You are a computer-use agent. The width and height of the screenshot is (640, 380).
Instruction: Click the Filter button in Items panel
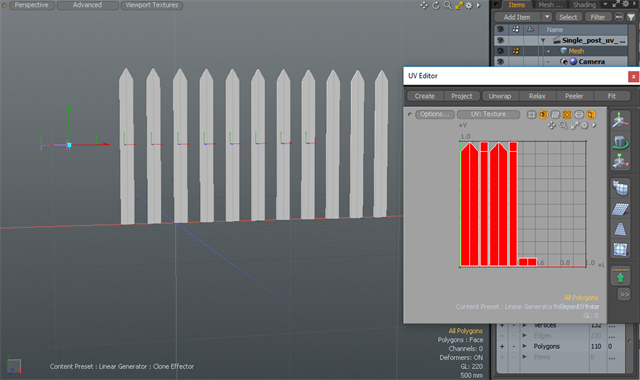[598, 17]
